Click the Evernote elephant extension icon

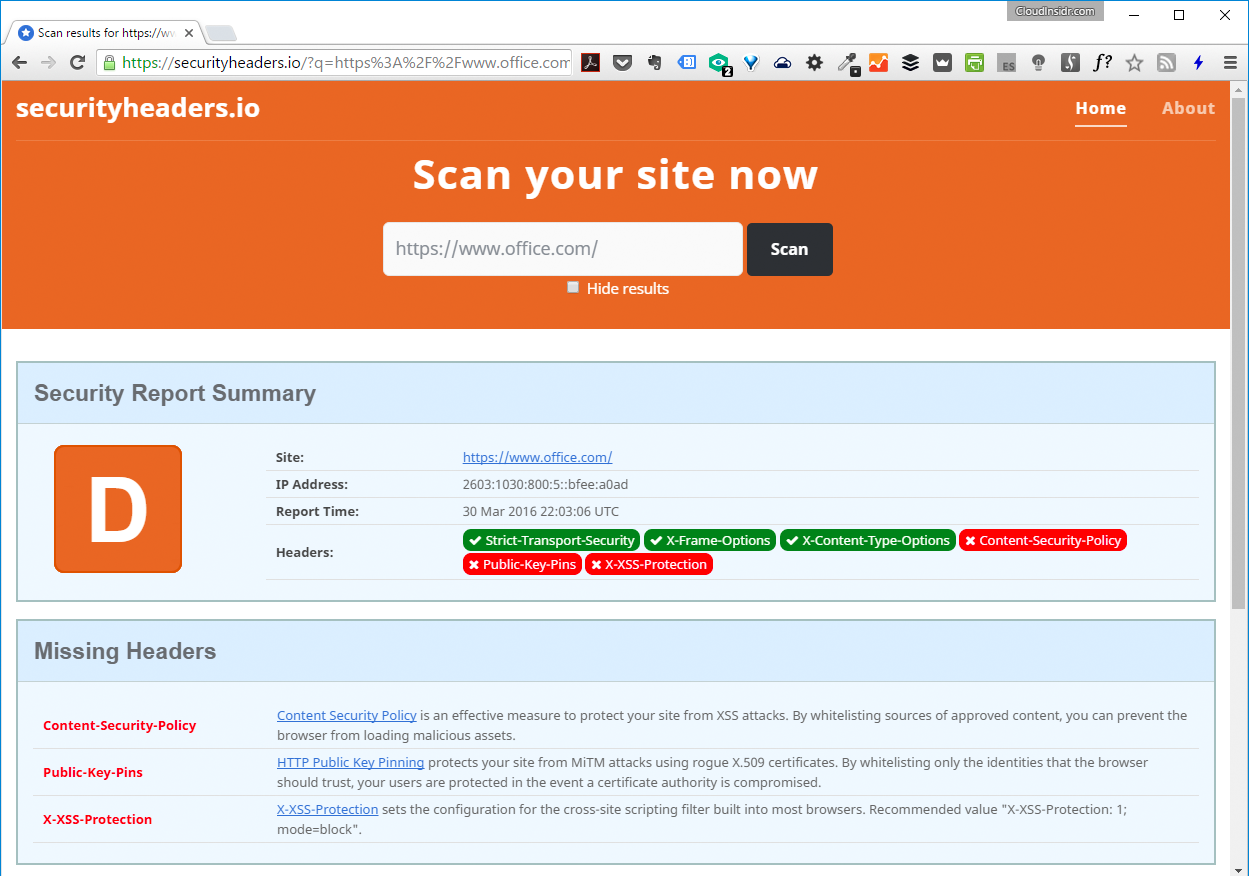(654, 63)
